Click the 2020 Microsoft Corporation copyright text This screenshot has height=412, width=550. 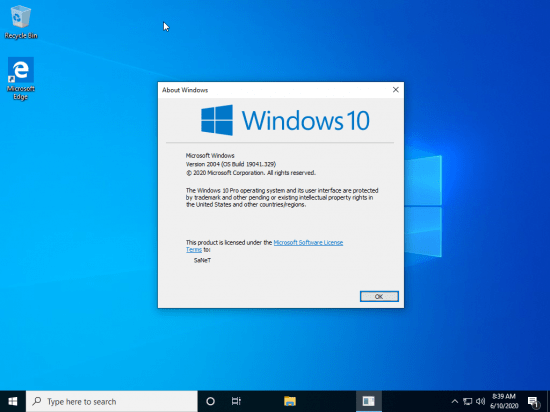(x=250, y=173)
